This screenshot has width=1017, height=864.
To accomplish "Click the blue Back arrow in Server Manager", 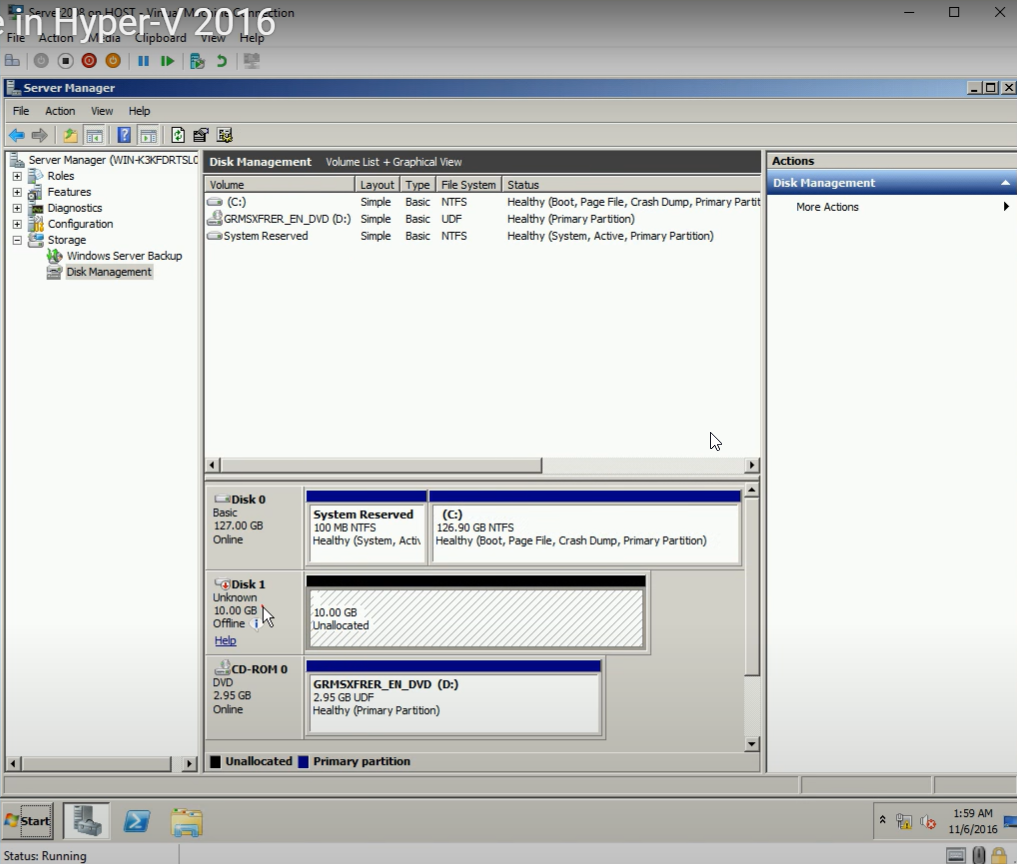I will [x=17, y=136].
